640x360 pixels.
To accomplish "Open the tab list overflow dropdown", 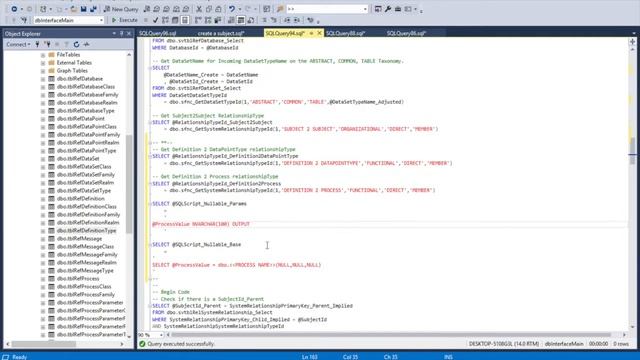I will point(633,33).
